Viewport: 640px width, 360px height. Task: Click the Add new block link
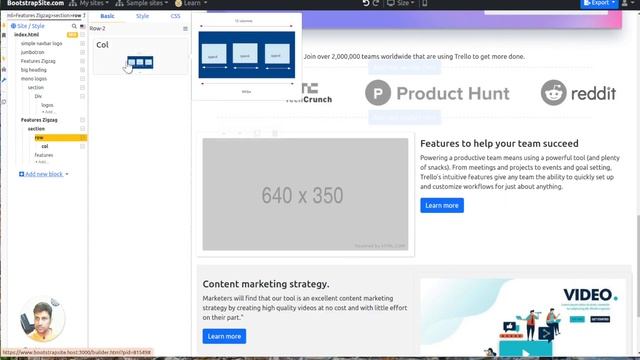point(41,174)
